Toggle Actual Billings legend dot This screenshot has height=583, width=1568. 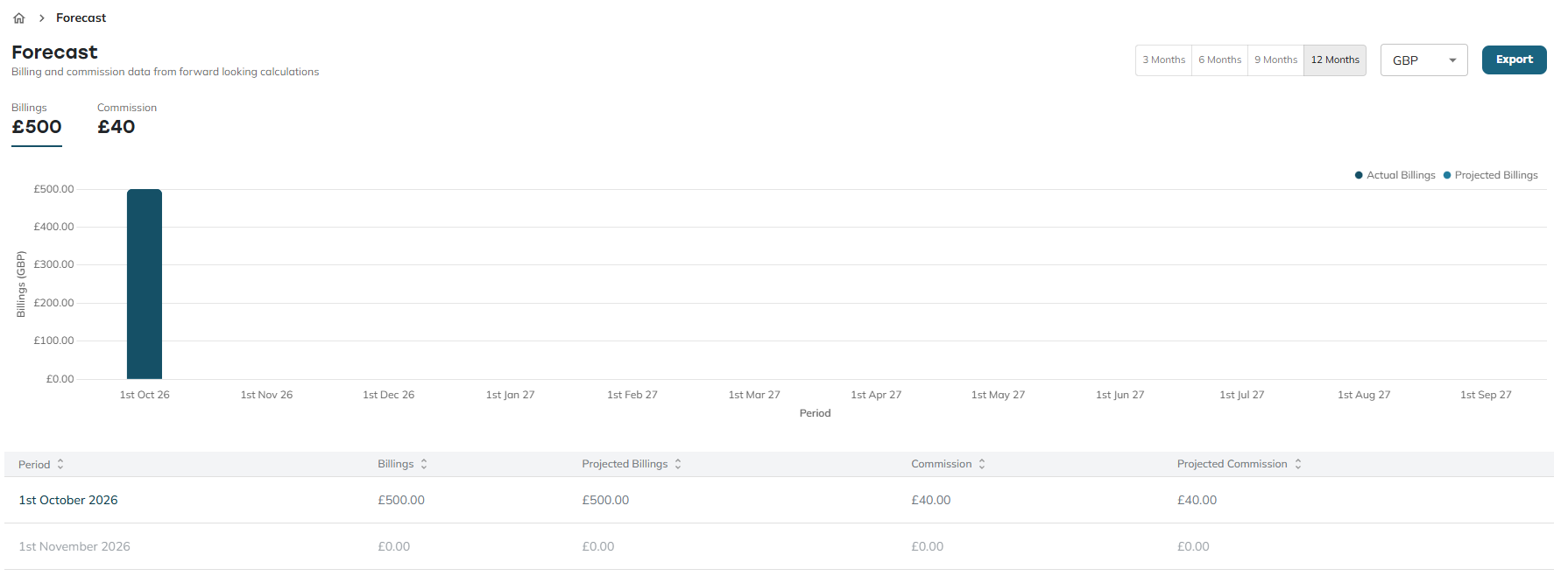tap(1359, 175)
